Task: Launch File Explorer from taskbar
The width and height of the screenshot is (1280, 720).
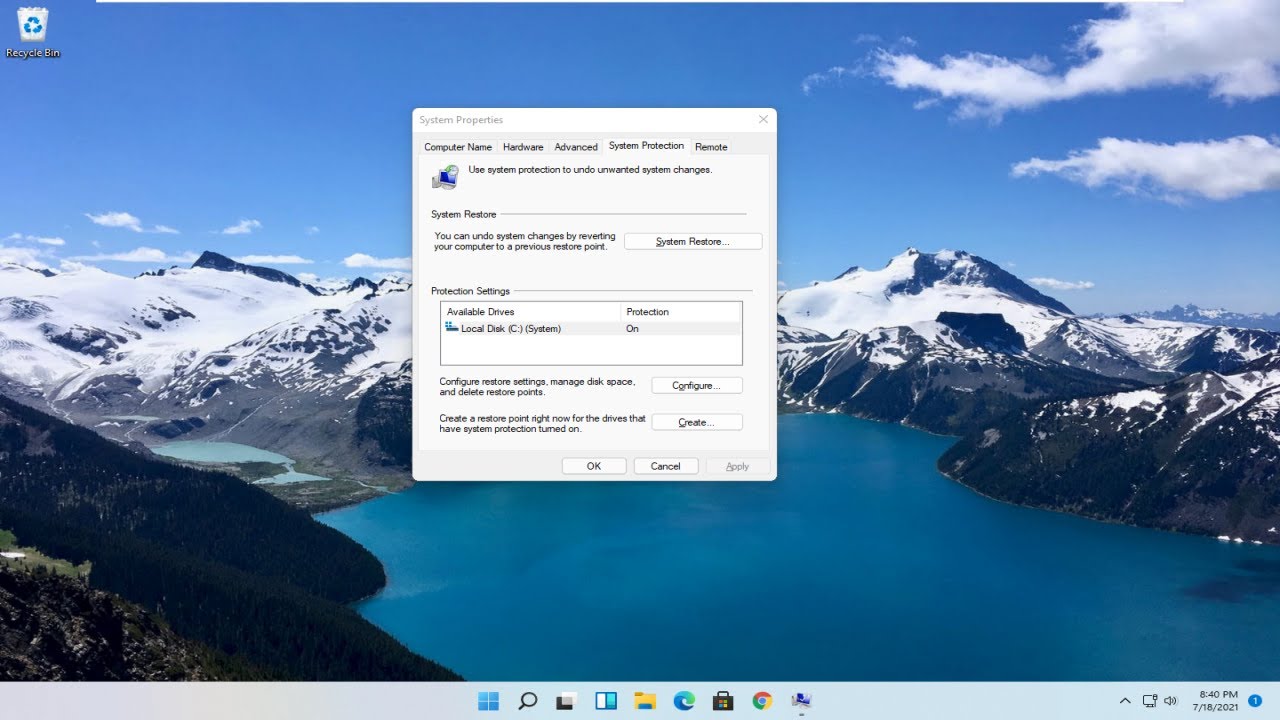Action: 644,701
